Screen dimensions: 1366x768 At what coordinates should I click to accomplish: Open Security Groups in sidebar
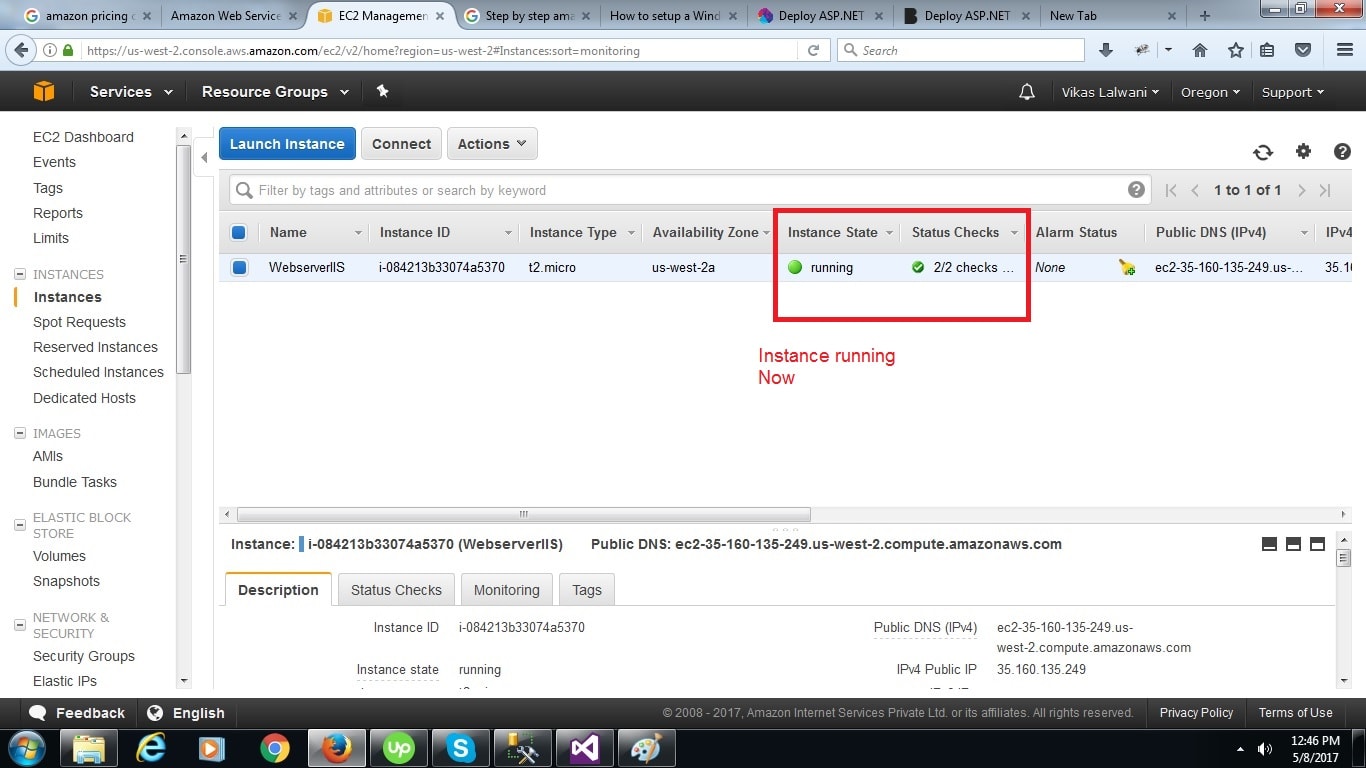pos(84,656)
